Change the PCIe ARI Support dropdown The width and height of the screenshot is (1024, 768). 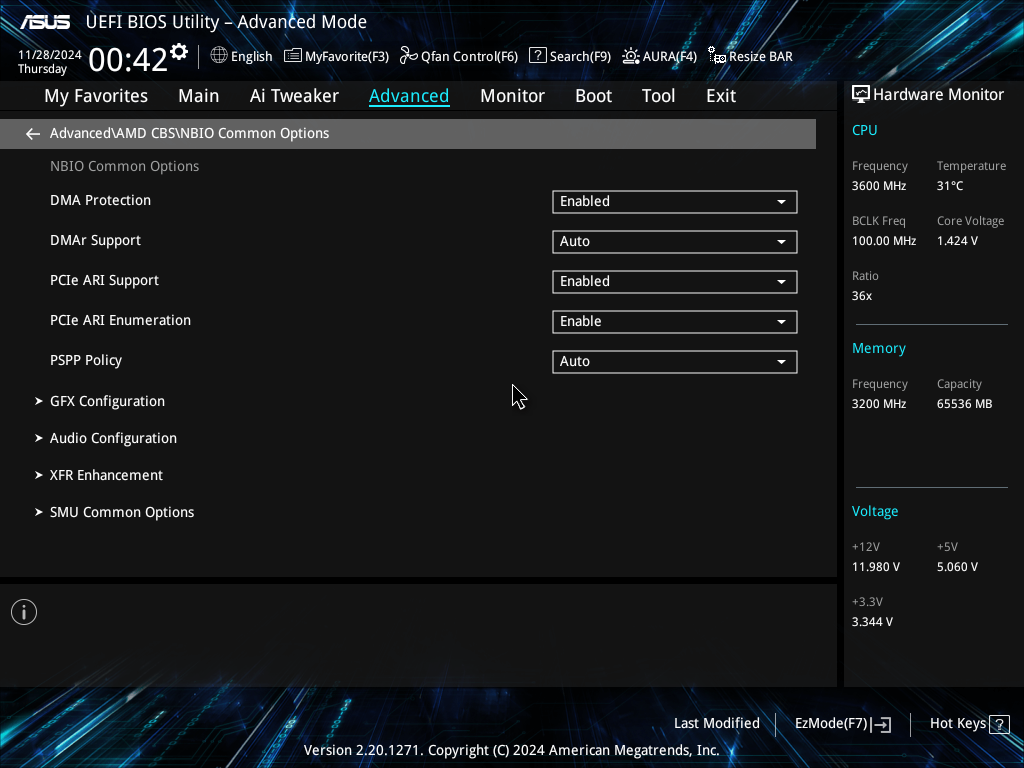pos(674,282)
